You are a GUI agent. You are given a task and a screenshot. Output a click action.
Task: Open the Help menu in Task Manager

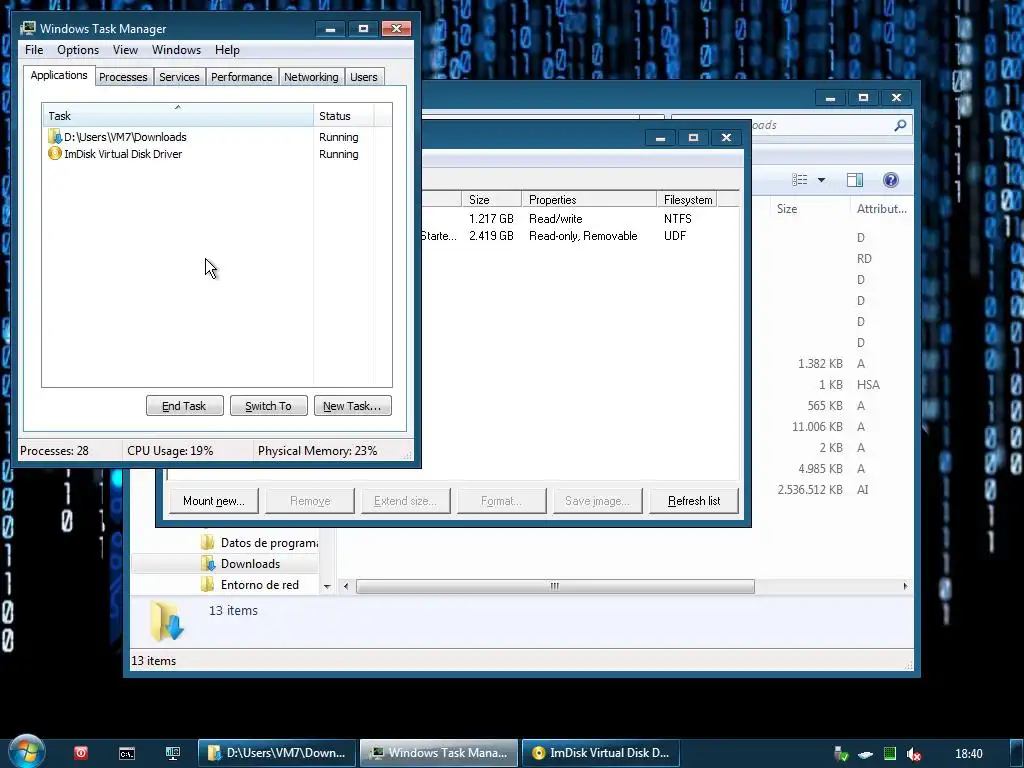[x=227, y=50]
